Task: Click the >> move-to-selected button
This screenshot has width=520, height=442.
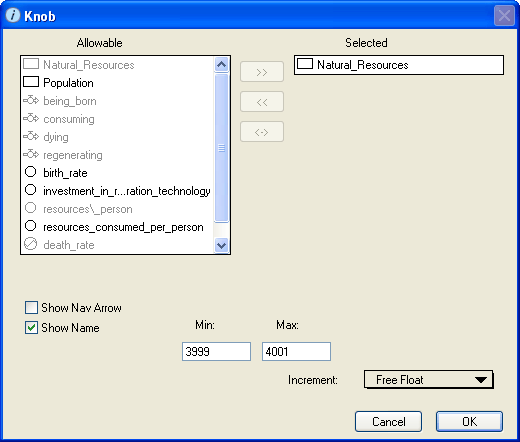Action: 262,72
